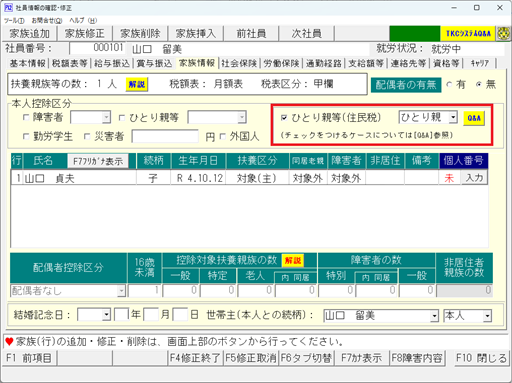Click F7カナ表示 function key
Image resolution: width=512 pixels, height=383 pixels.
361,358
